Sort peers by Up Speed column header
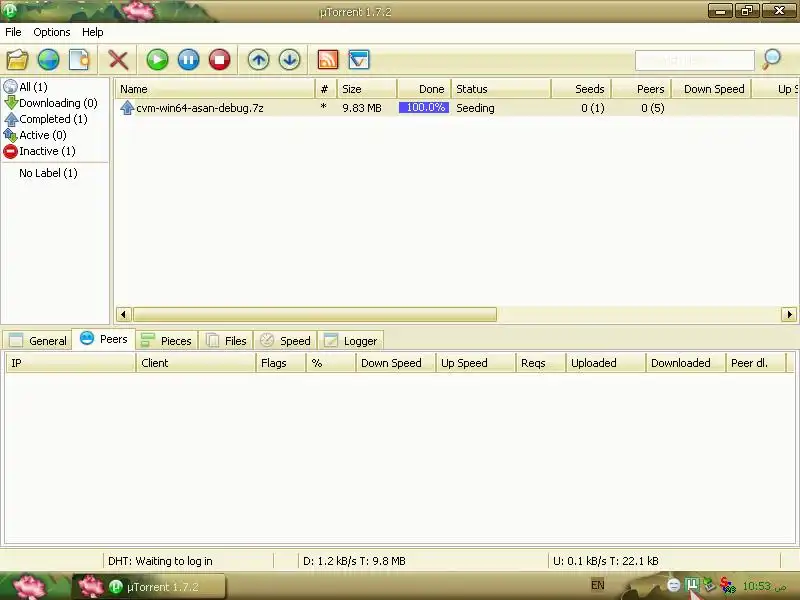This screenshot has height=600, width=800. pyautogui.click(x=476, y=363)
